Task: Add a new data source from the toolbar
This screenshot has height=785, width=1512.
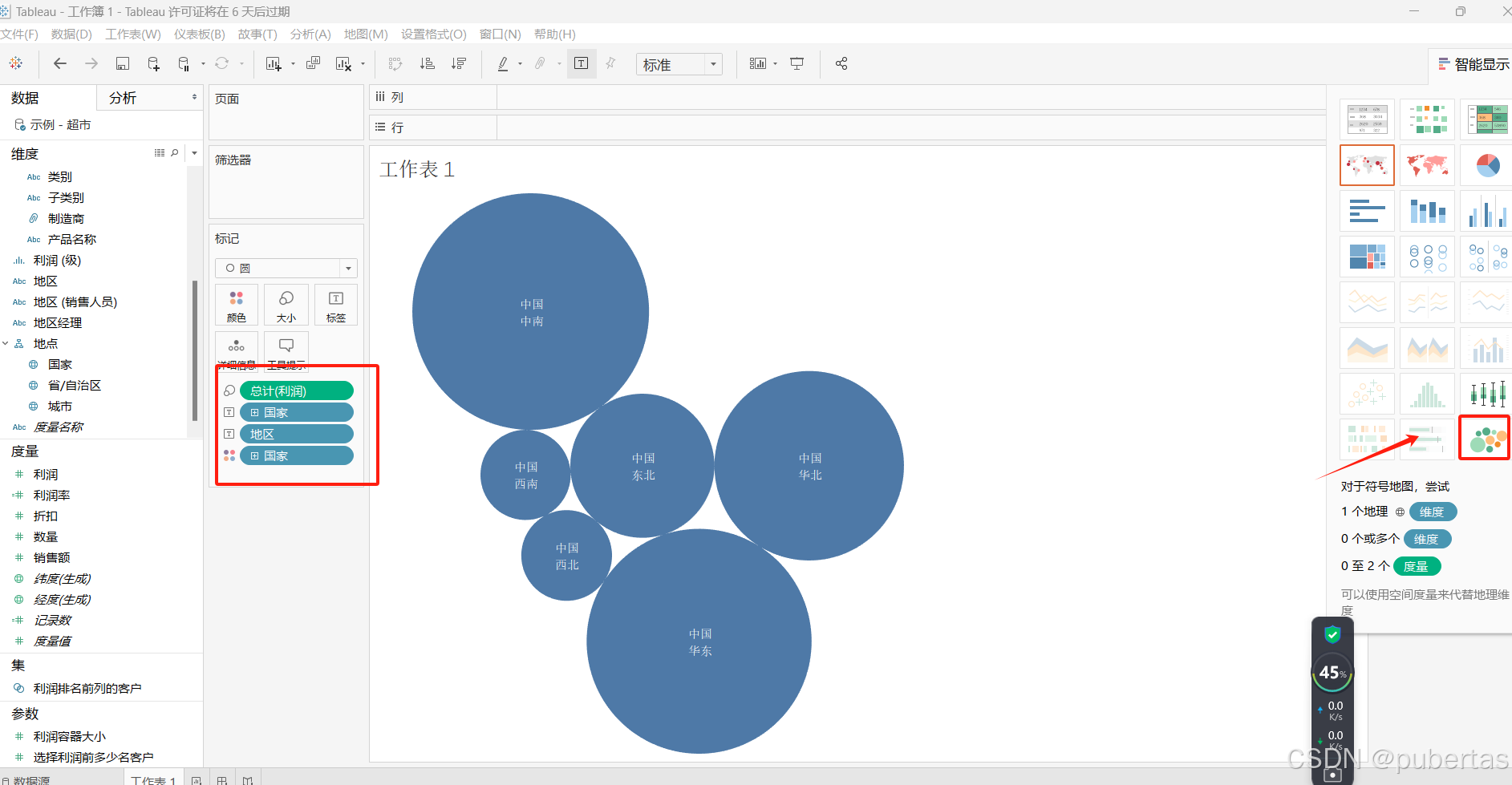Action: pyautogui.click(x=153, y=64)
